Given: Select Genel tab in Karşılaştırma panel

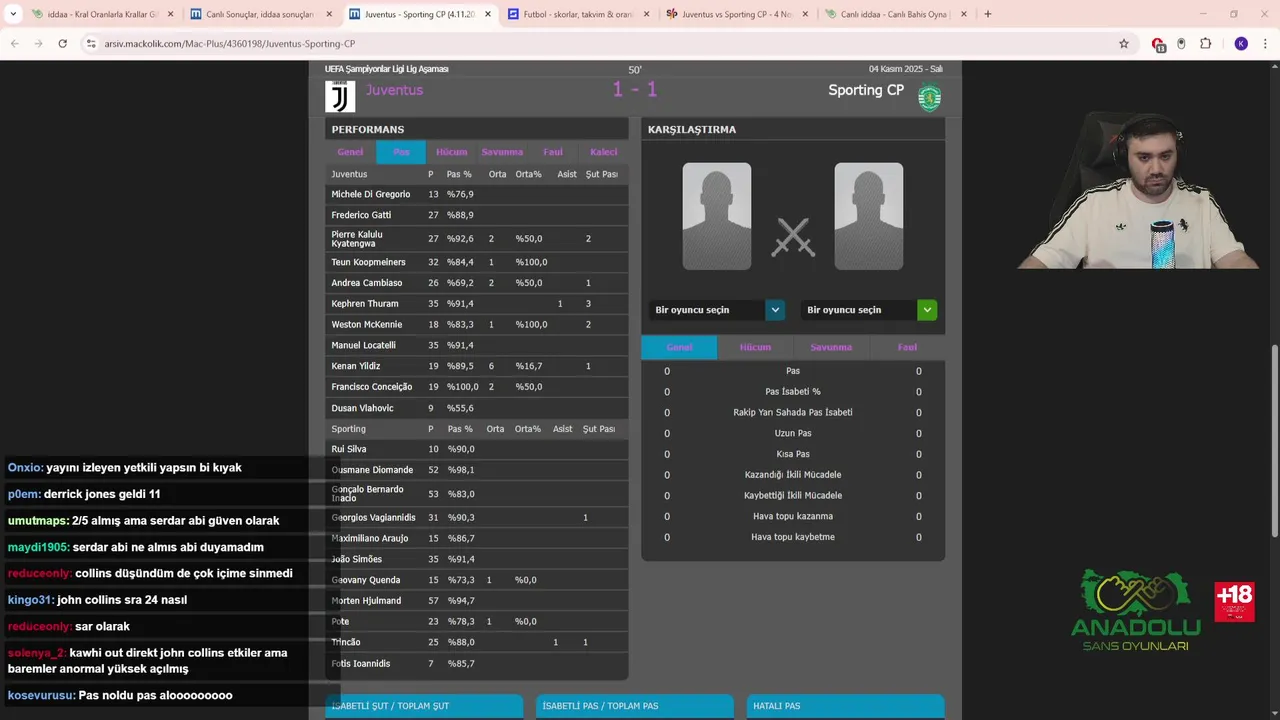Looking at the screenshot, I should pos(679,347).
